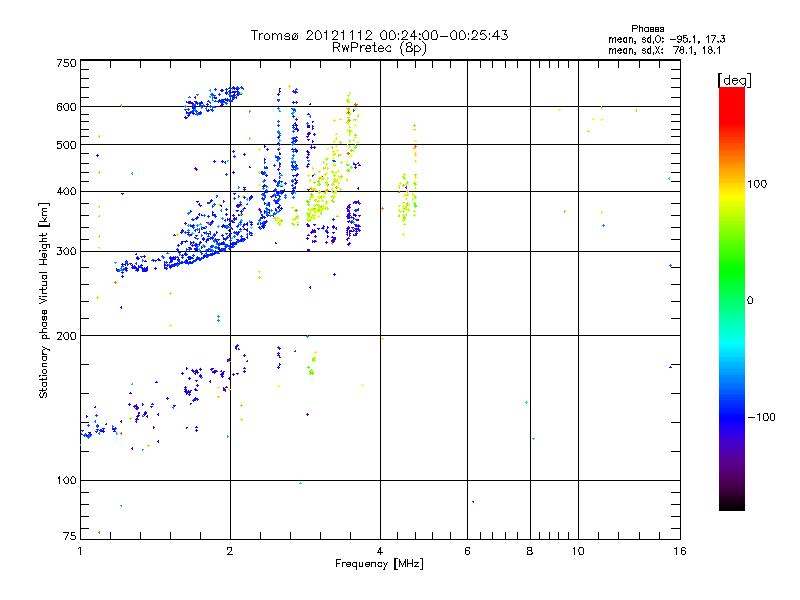Click the 'RwPretec (8p)' subtitle

(x=379, y=48)
